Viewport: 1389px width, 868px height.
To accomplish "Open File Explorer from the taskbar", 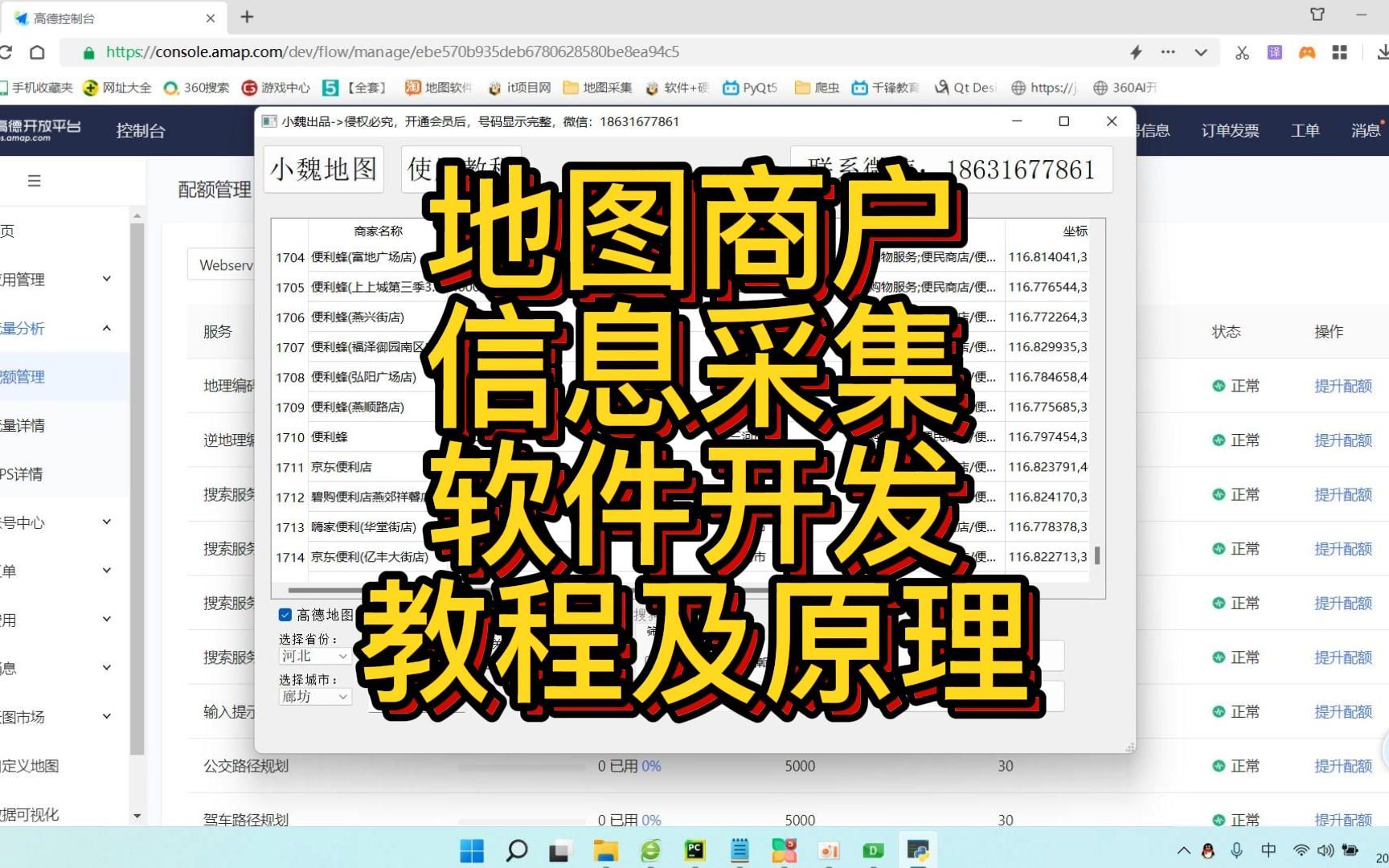I will pyautogui.click(x=605, y=850).
